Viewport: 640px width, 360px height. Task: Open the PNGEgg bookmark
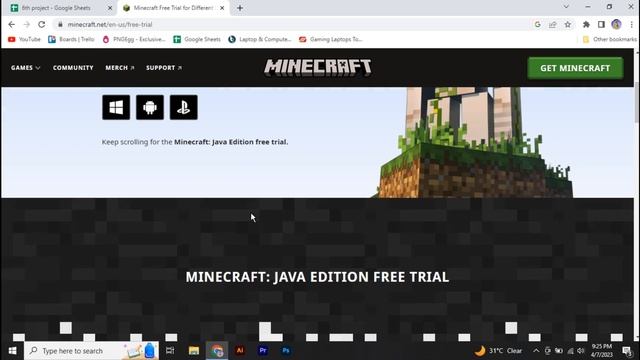pos(134,39)
